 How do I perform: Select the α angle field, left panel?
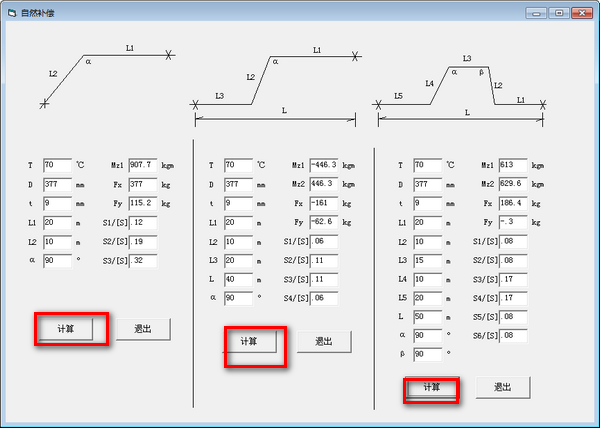[x=57, y=261]
